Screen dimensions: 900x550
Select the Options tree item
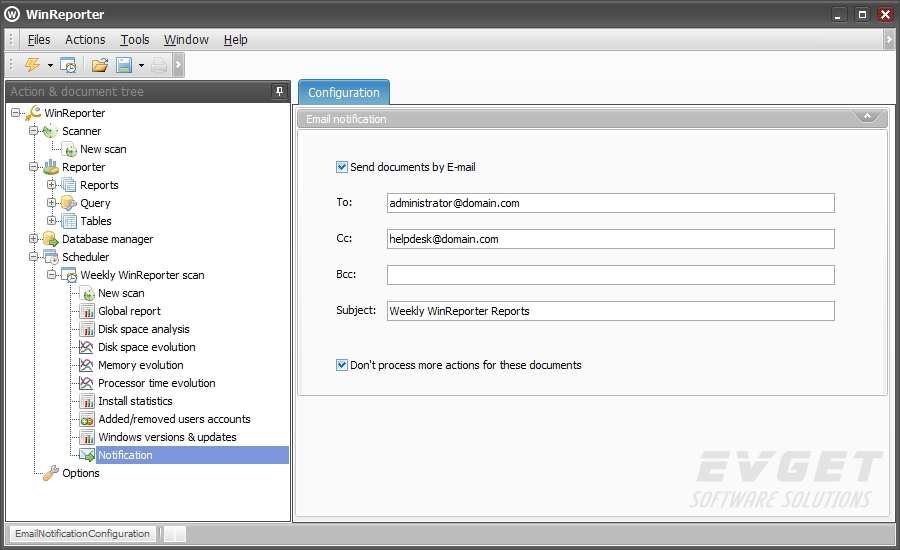[80, 473]
